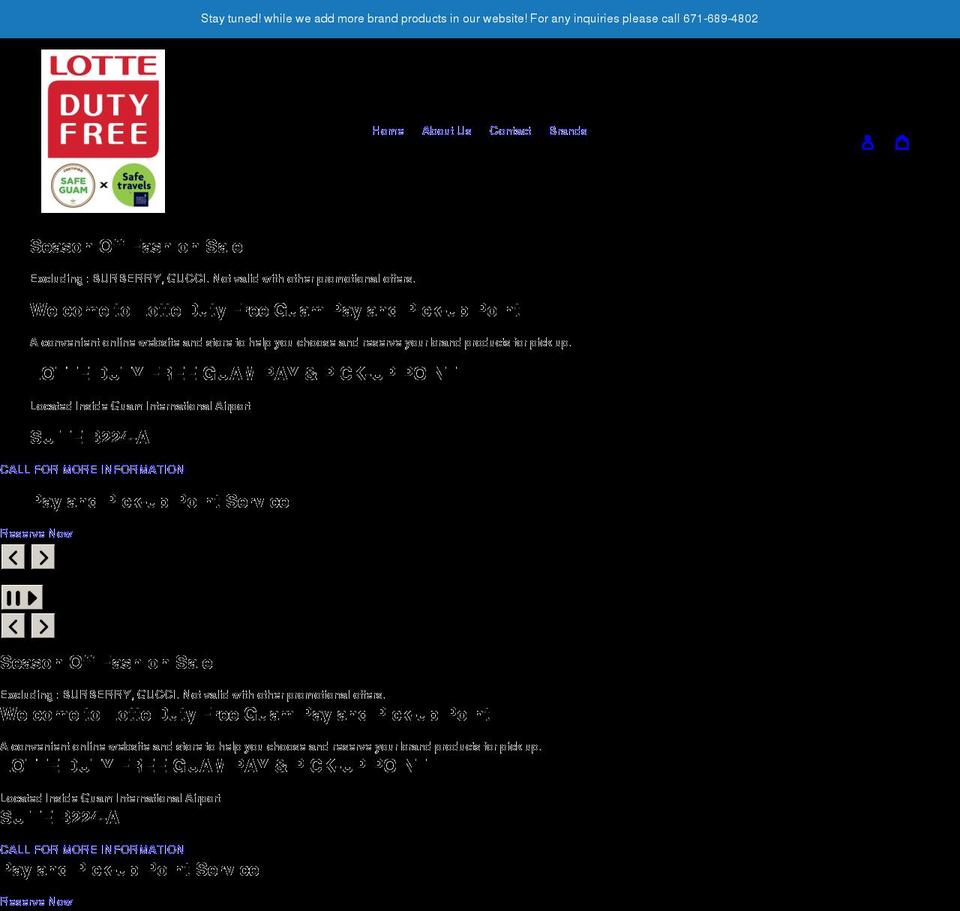Screen dimensions: 960x911
Task: Click the 'Stay tuned!' announcement bar text
Action: (479, 18)
